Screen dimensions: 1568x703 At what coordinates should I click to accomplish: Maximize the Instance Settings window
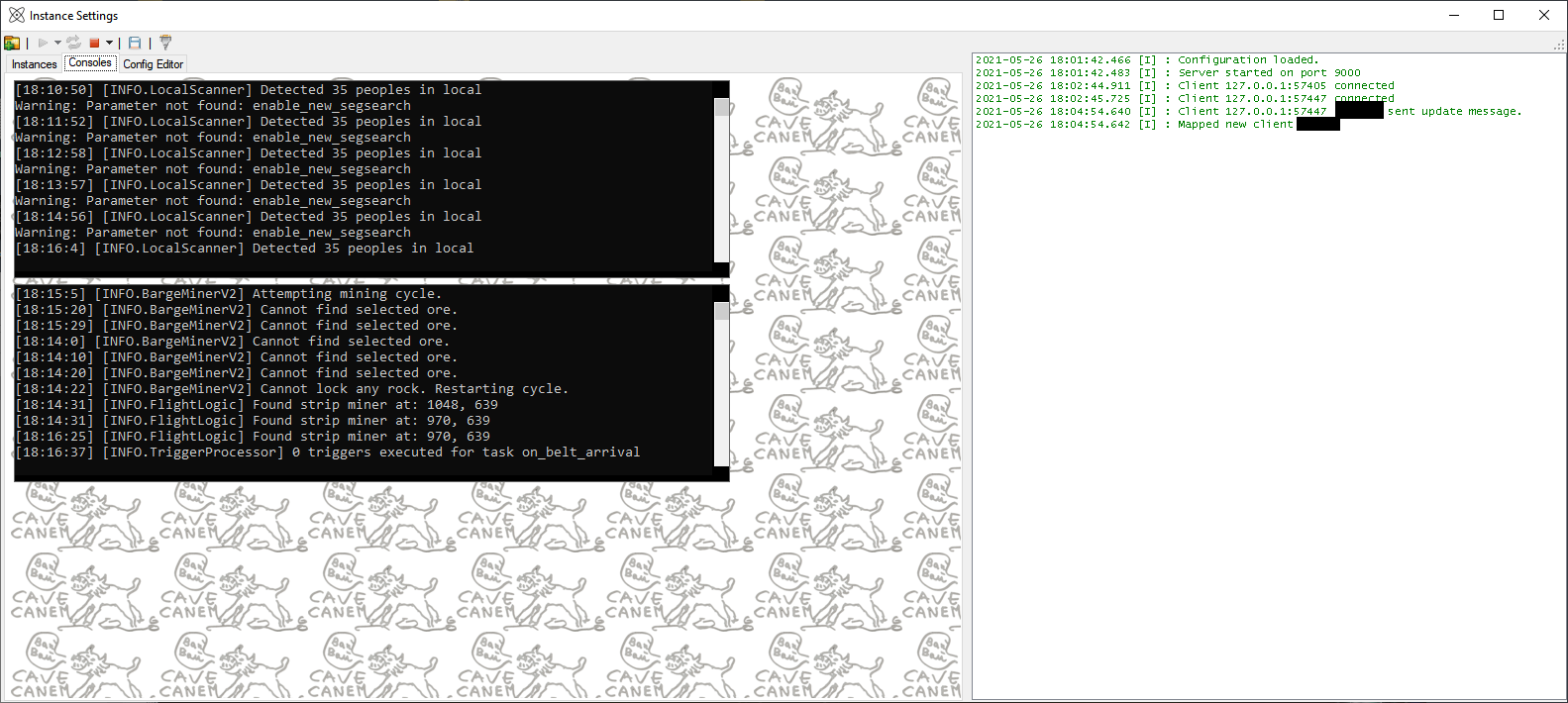(x=1499, y=15)
